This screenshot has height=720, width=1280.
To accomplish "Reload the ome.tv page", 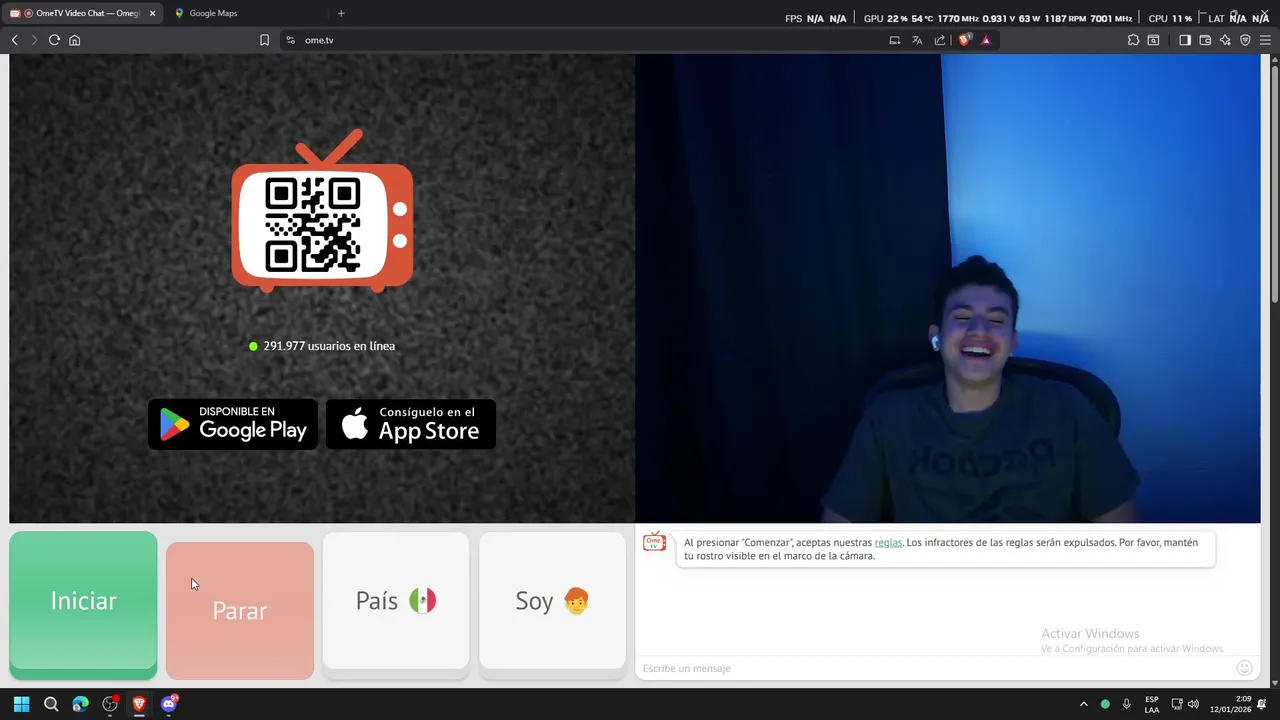I will (x=54, y=40).
